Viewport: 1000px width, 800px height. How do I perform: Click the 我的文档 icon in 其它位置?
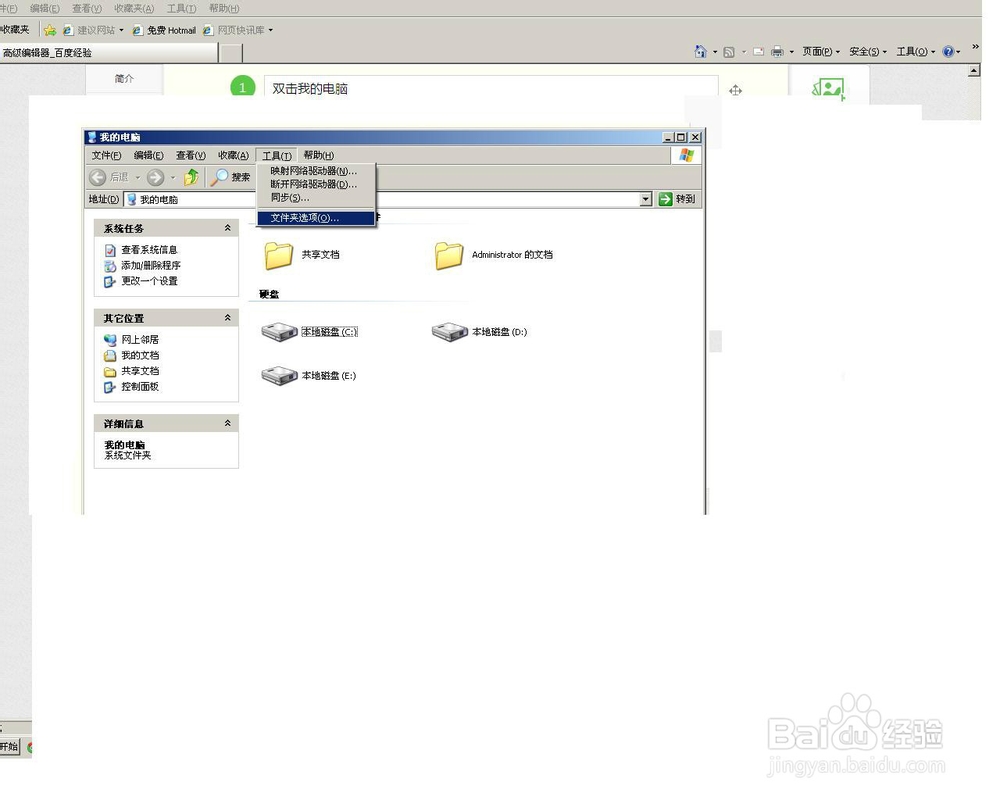(x=110, y=355)
